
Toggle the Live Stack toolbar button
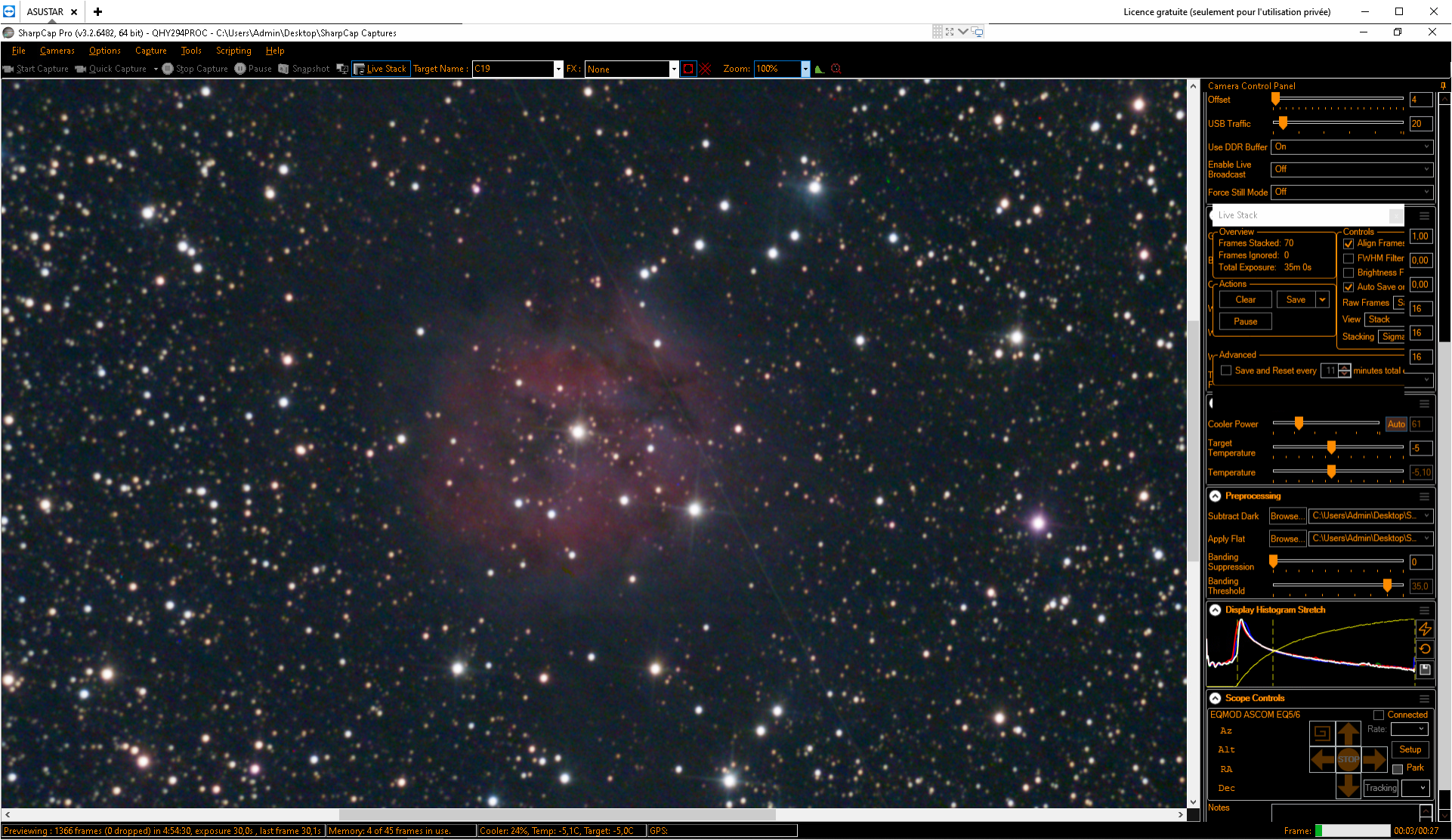pos(381,69)
